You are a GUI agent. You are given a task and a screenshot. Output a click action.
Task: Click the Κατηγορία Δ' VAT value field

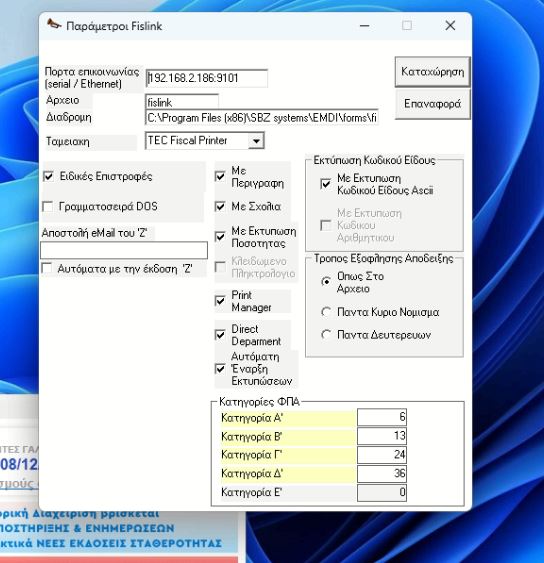[x=382, y=474]
